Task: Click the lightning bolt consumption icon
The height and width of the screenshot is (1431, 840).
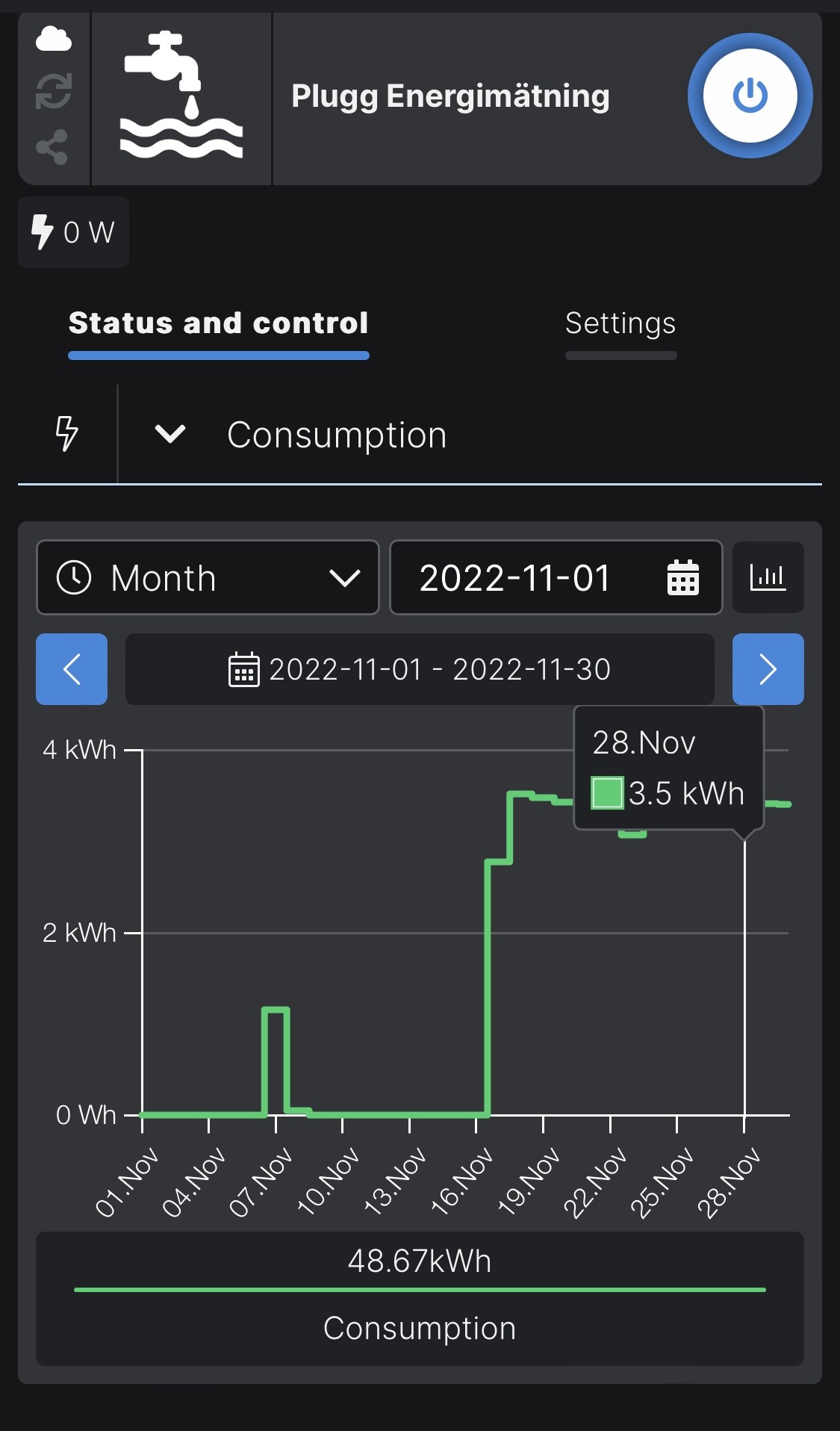Action: tap(67, 434)
